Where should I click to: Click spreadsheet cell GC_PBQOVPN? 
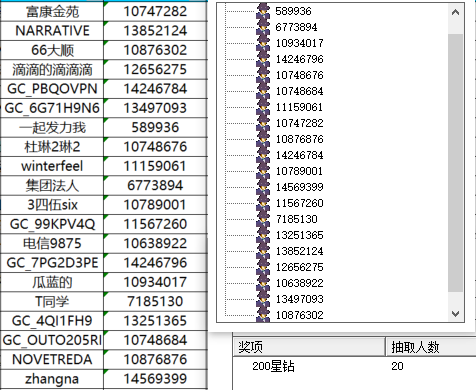(52, 89)
